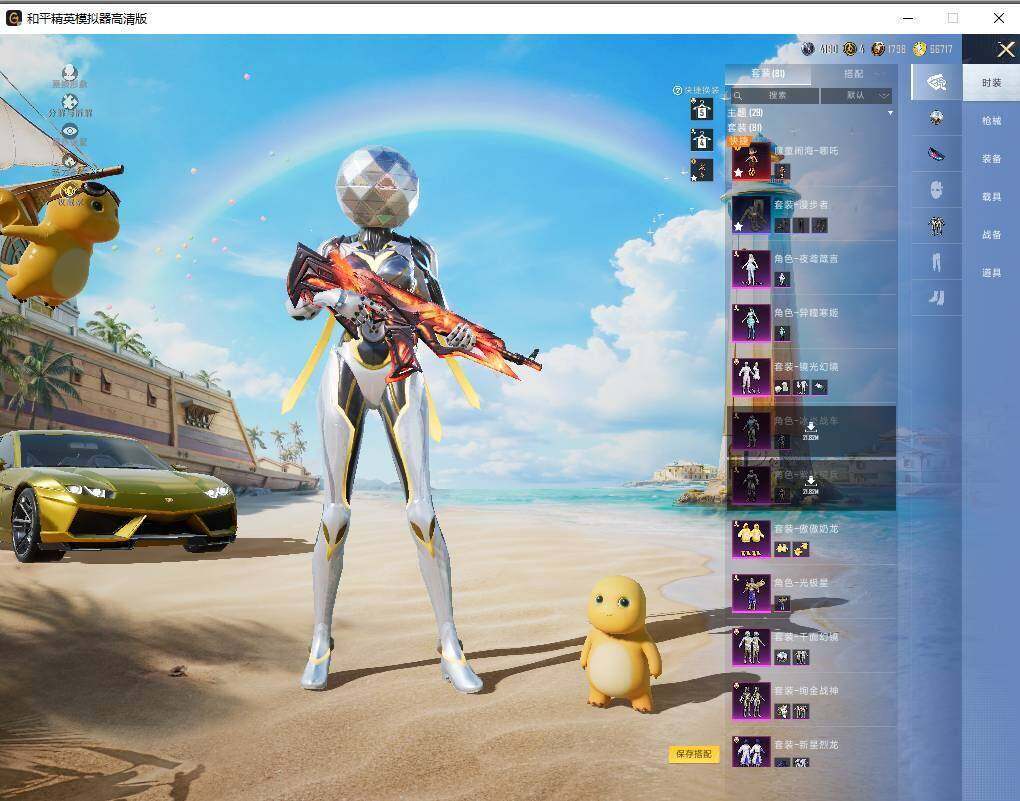
Task: Toggle the eye-shaped visibility icon at left
Action: pos(70,131)
